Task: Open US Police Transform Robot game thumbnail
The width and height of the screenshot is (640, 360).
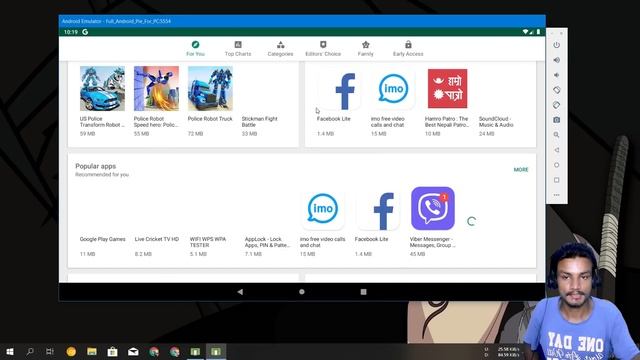Action: [x=102, y=89]
